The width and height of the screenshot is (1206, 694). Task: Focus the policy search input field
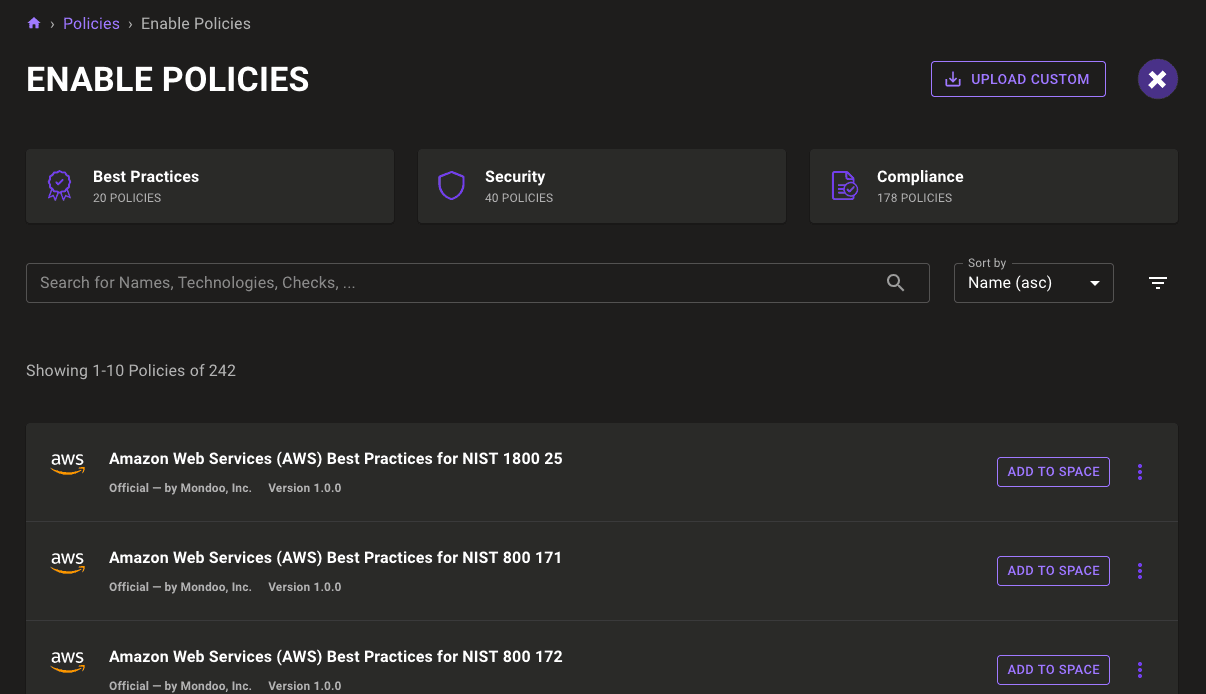[x=450, y=283]
